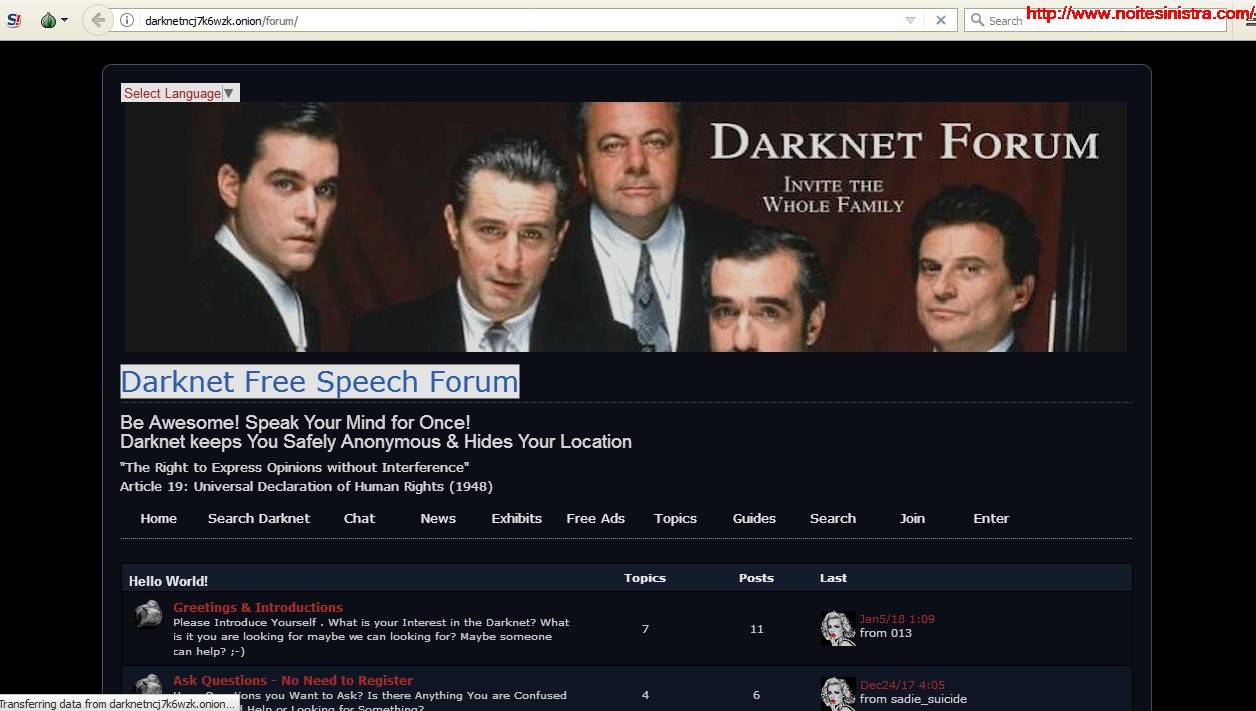The width and height of the screenshot is (1256, 711).
Task: Open the URL history dropdown arrow
Action: (910, 20)
